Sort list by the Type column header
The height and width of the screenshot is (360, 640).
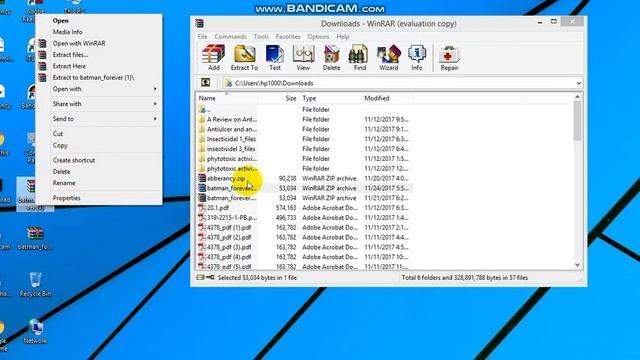330,98
